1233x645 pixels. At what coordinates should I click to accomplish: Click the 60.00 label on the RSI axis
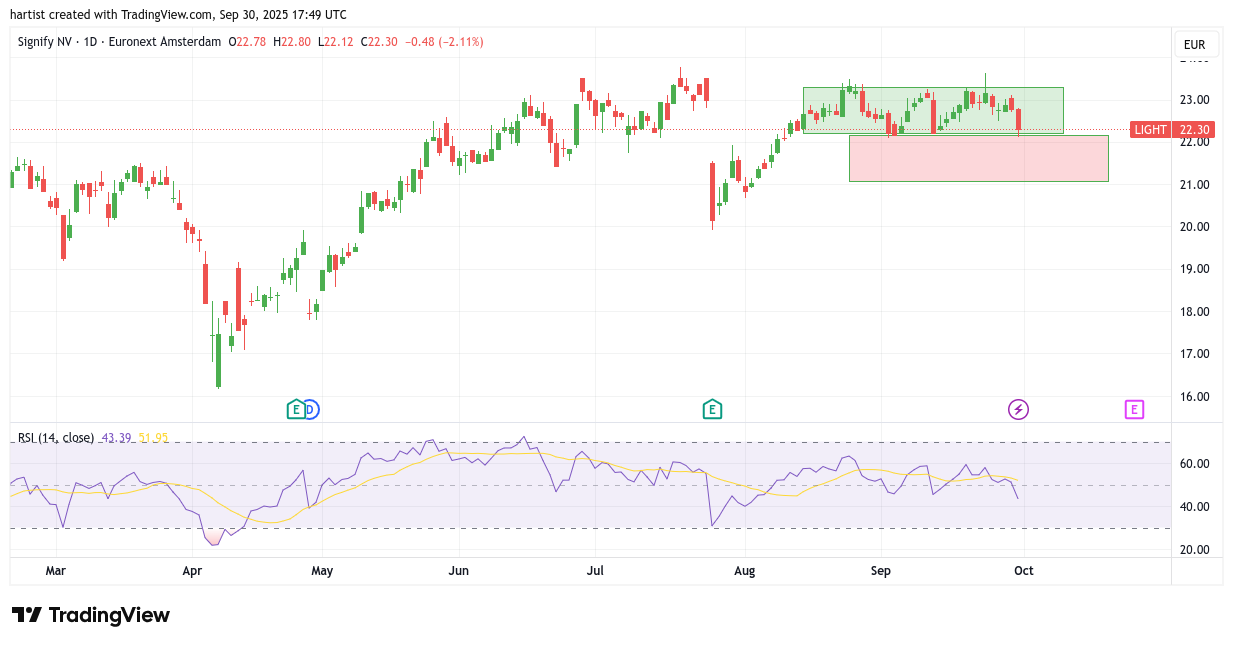[x=1194, y=464]
